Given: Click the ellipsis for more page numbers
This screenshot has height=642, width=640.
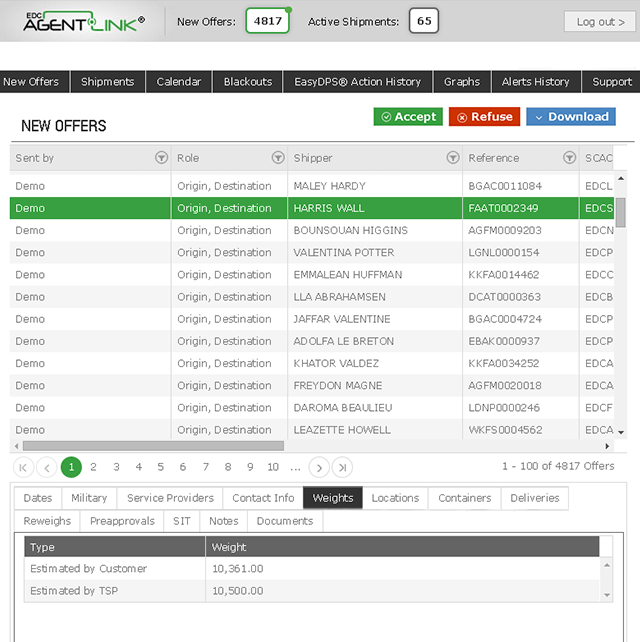Looking at the screenshot, I should [295, 467].
